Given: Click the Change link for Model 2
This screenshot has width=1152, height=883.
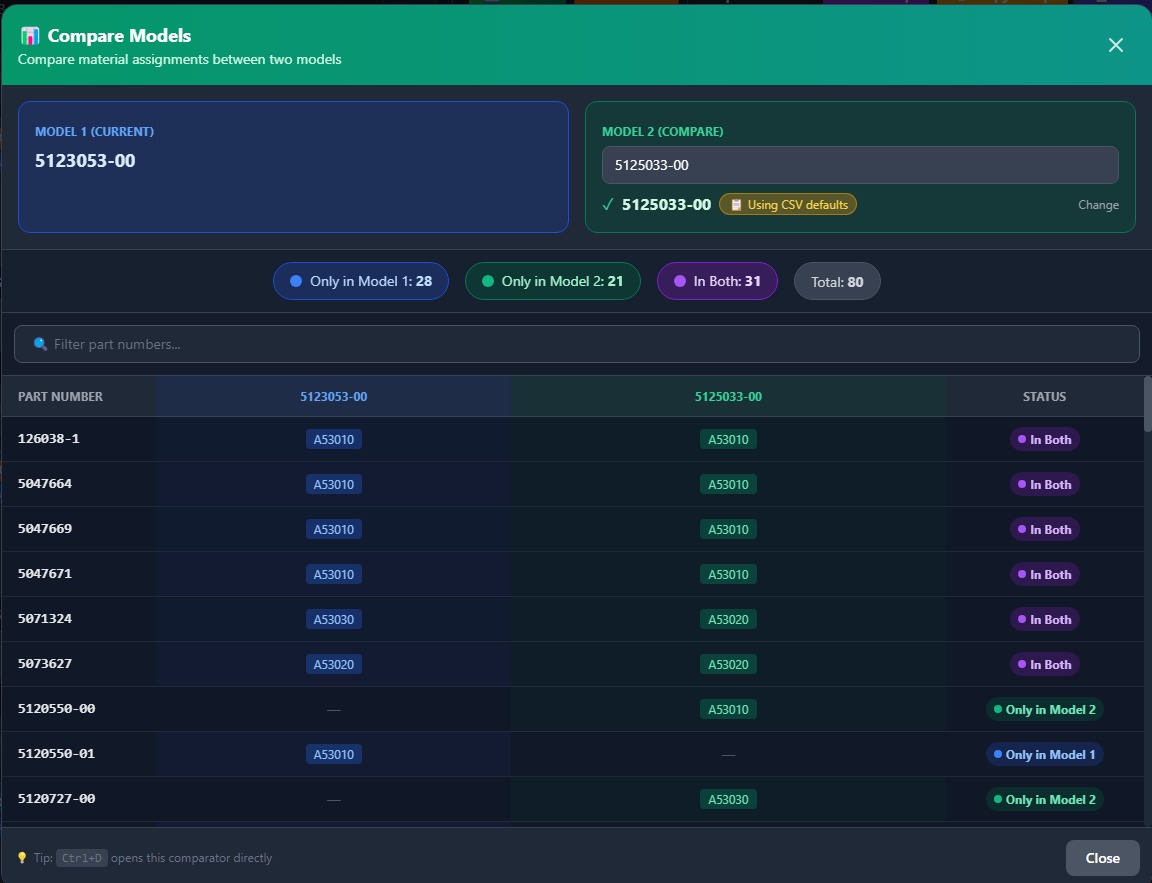Looking at the screenshot, I should pyautogui.click(x=1098, y=205).
